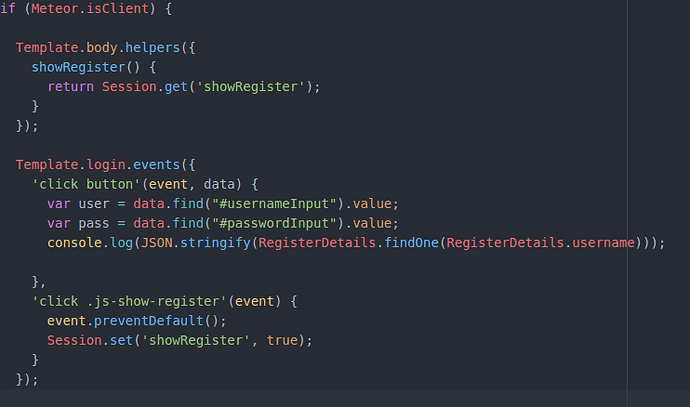690x407 pixels.
Task: Click 'event.preventDefault()' line
Action: (137, 321)
